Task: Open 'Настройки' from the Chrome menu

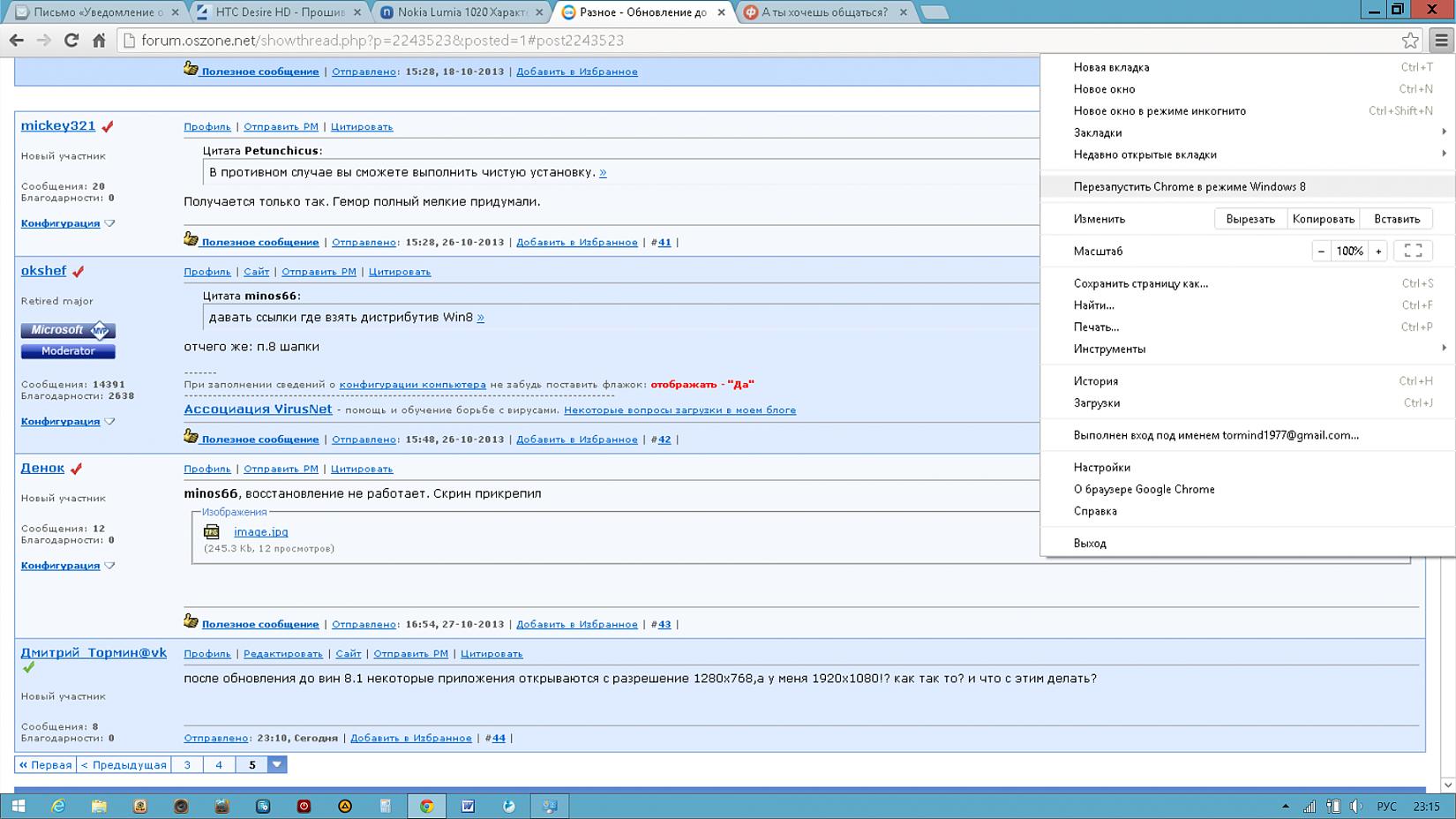Action: [x=1248, y=467]
